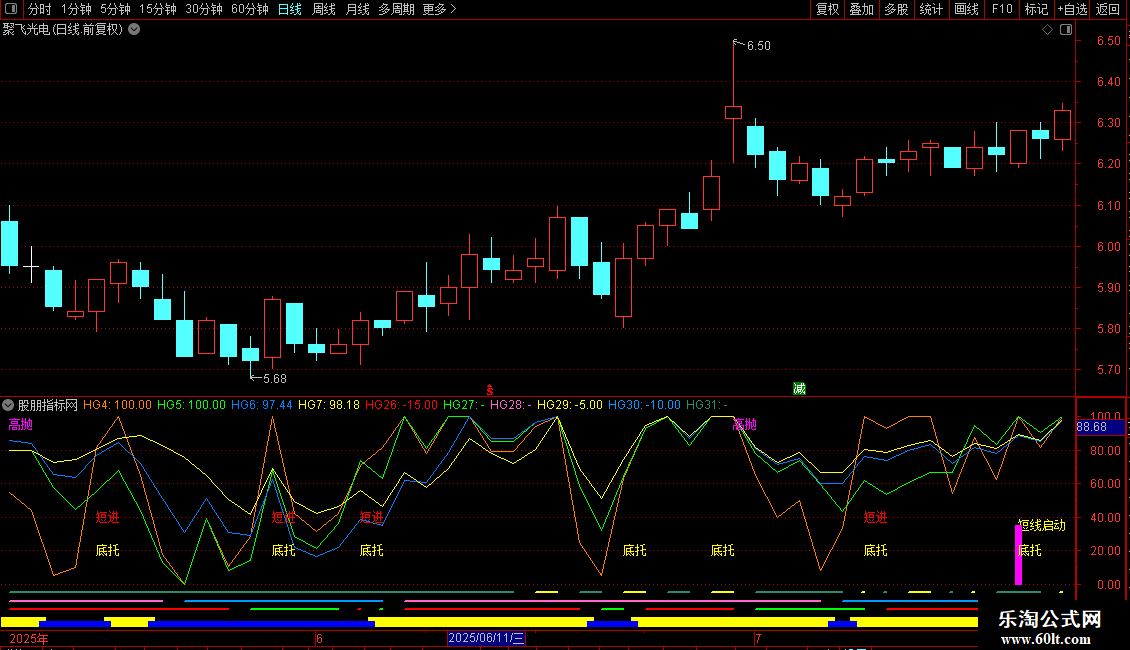
Task: Activate the 画线 drawing tool
Action: 966,9
